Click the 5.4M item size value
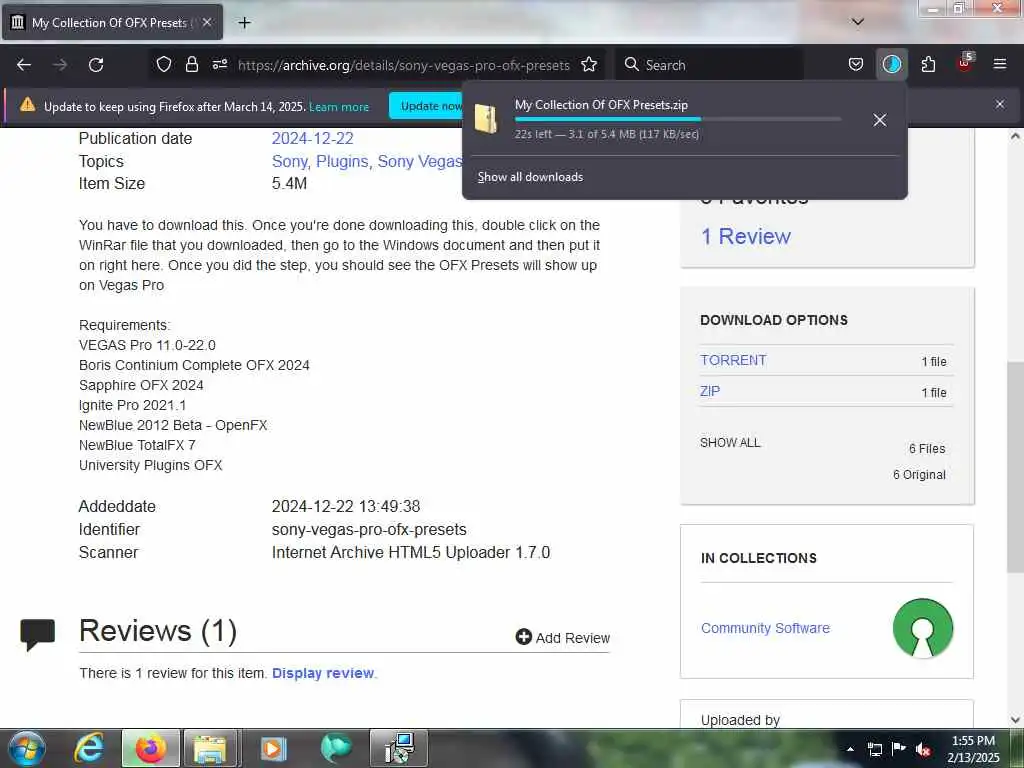This screenshot has height=768, width=1024. point(289,184)
